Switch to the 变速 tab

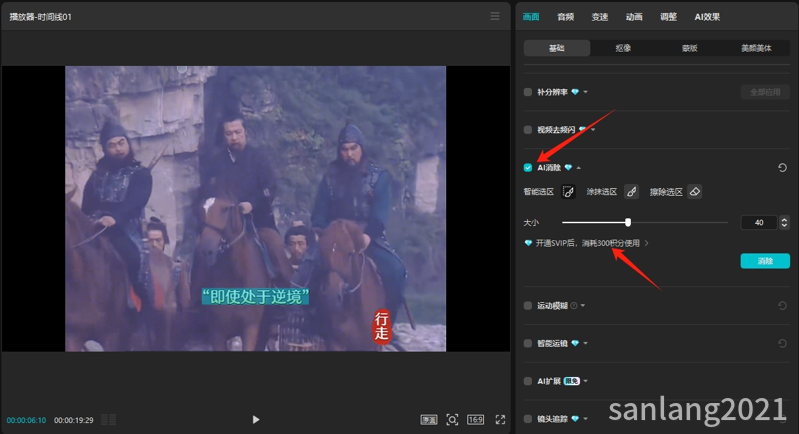pos(600,17)
